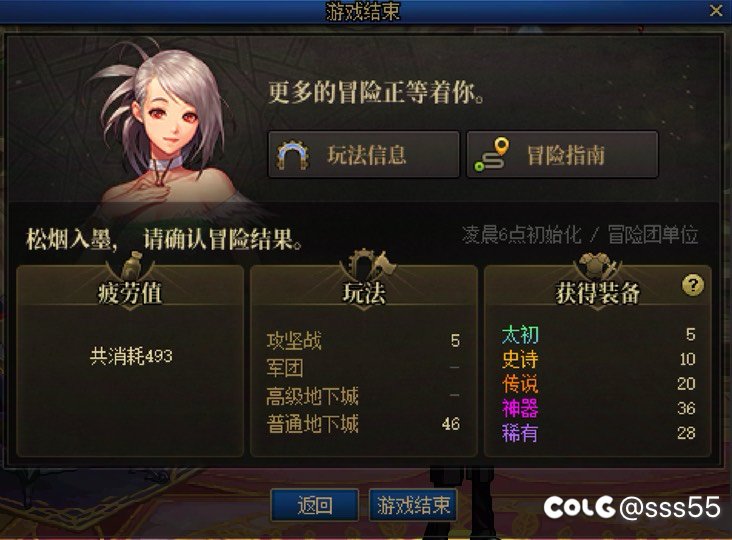
Task: Open the 冒险指南 button
Action: pyautogui.click(x=563, y=154)
